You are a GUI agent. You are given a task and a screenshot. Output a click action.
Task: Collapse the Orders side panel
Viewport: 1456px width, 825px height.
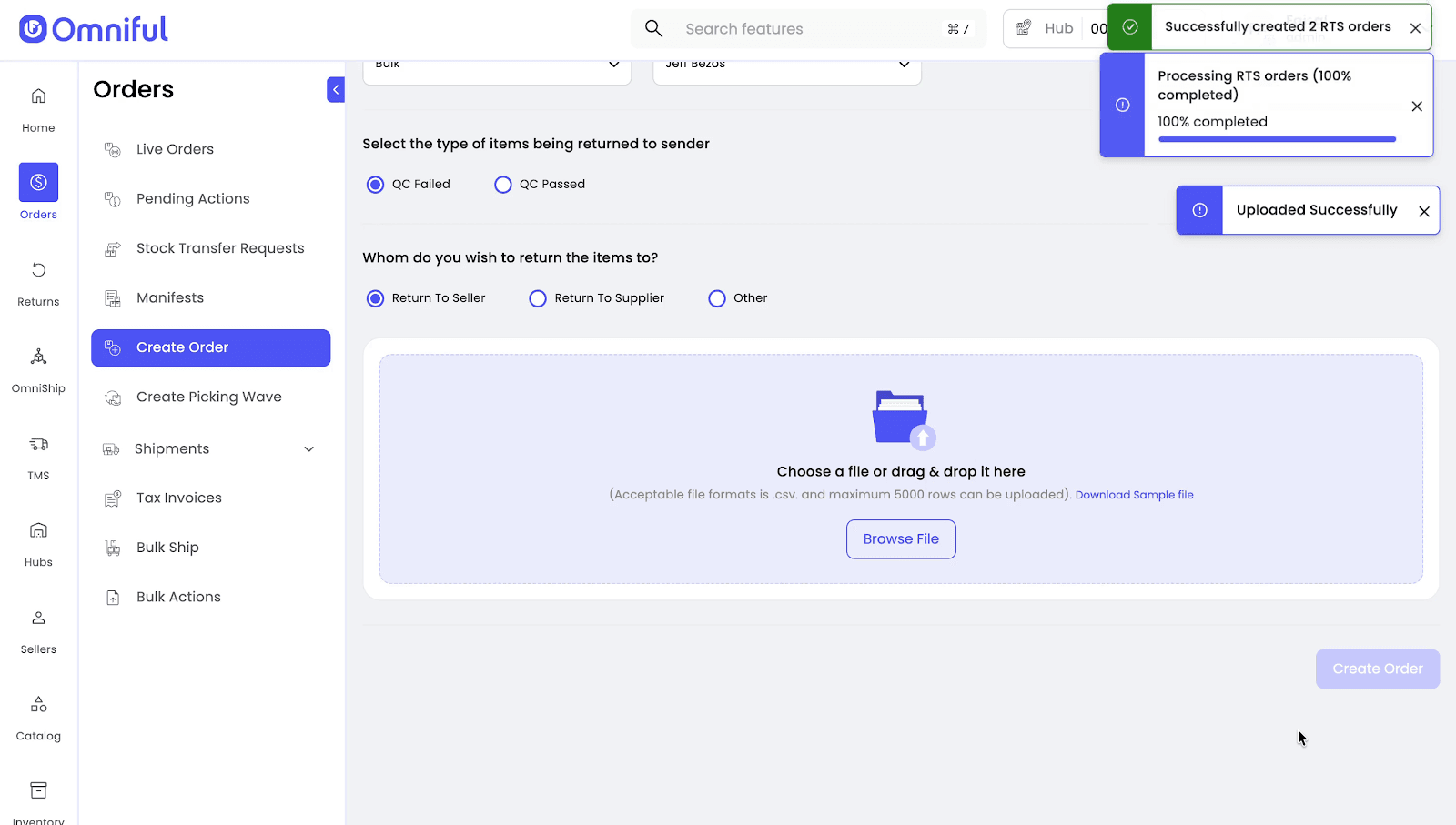(x=336, y=89)
